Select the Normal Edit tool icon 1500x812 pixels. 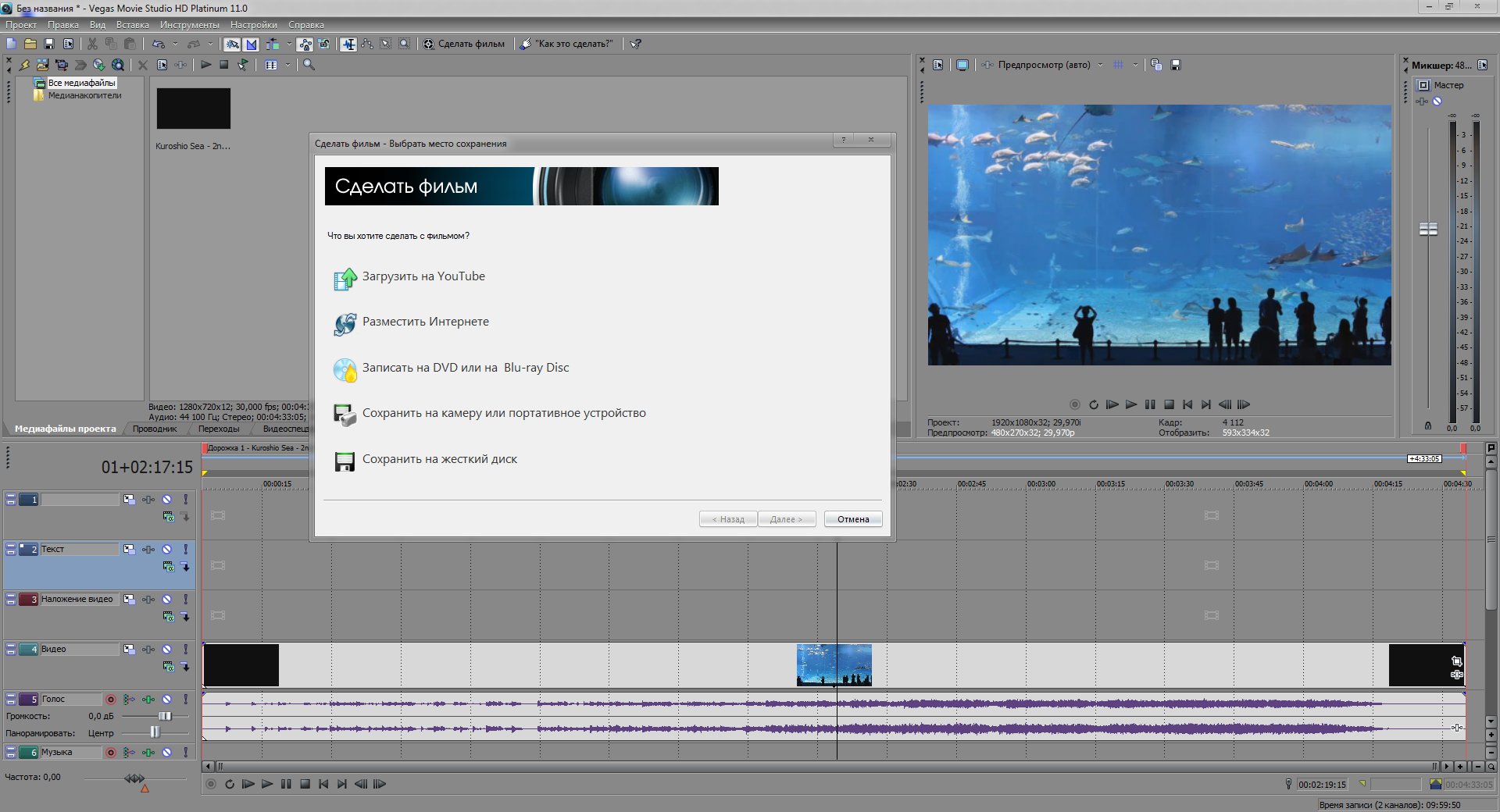coord(348,45)
